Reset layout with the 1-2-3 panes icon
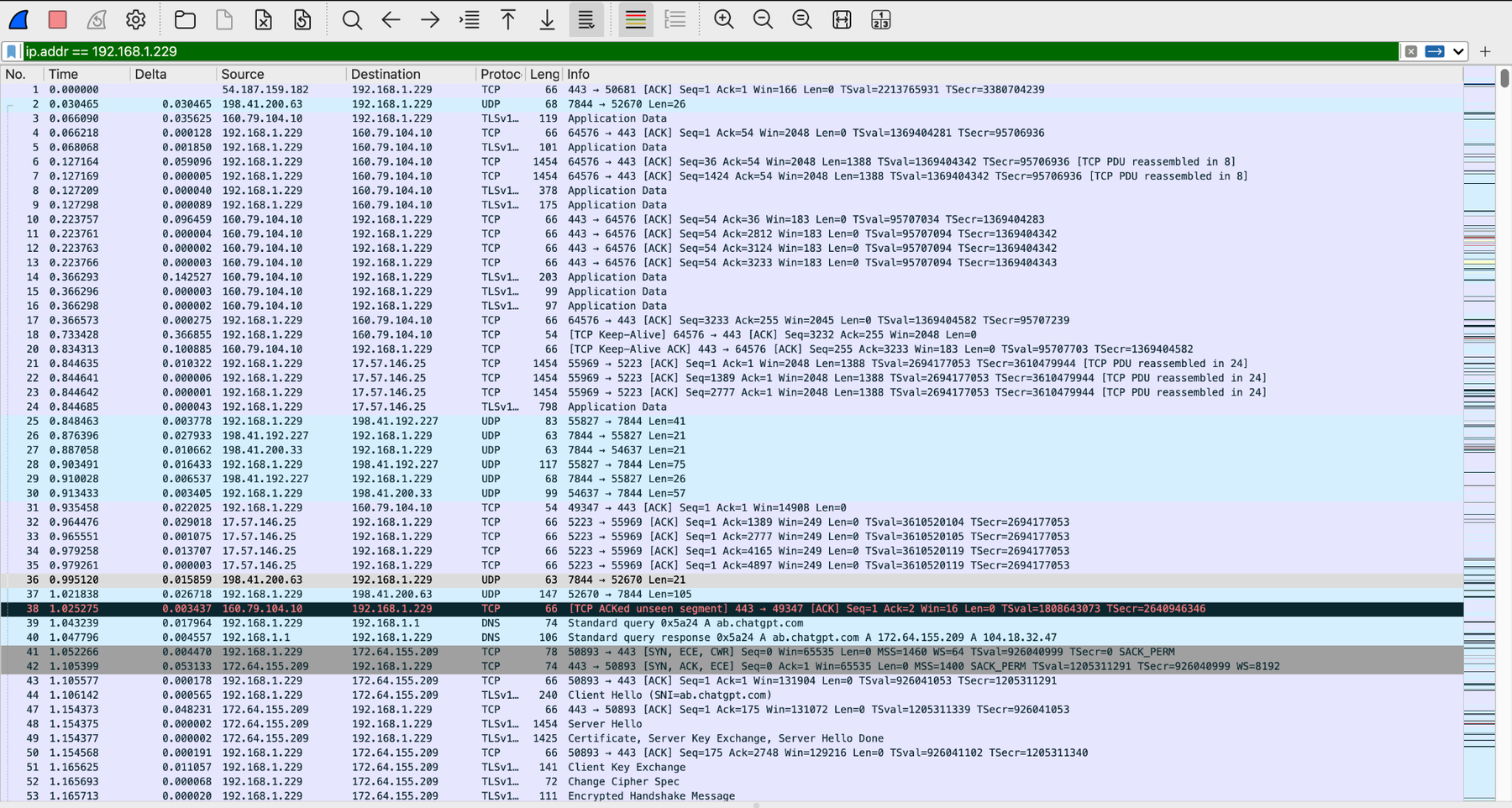The width and height of the screenshot is (1512, 808). [x=880, y=19]
